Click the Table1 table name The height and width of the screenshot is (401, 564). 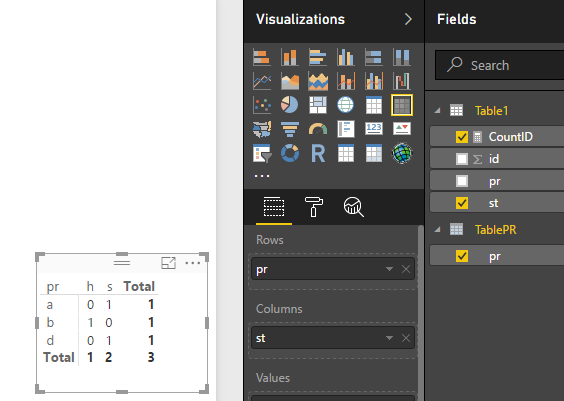coord(491,110)
